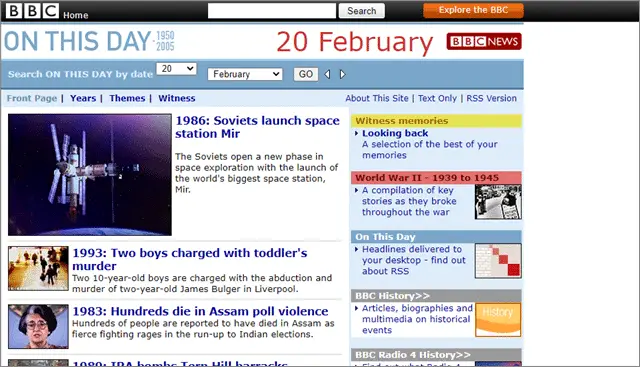This screenshot has height=367, width=640.
Task: Click the World War II newspaper thumbnail
Action: [498, 202]
